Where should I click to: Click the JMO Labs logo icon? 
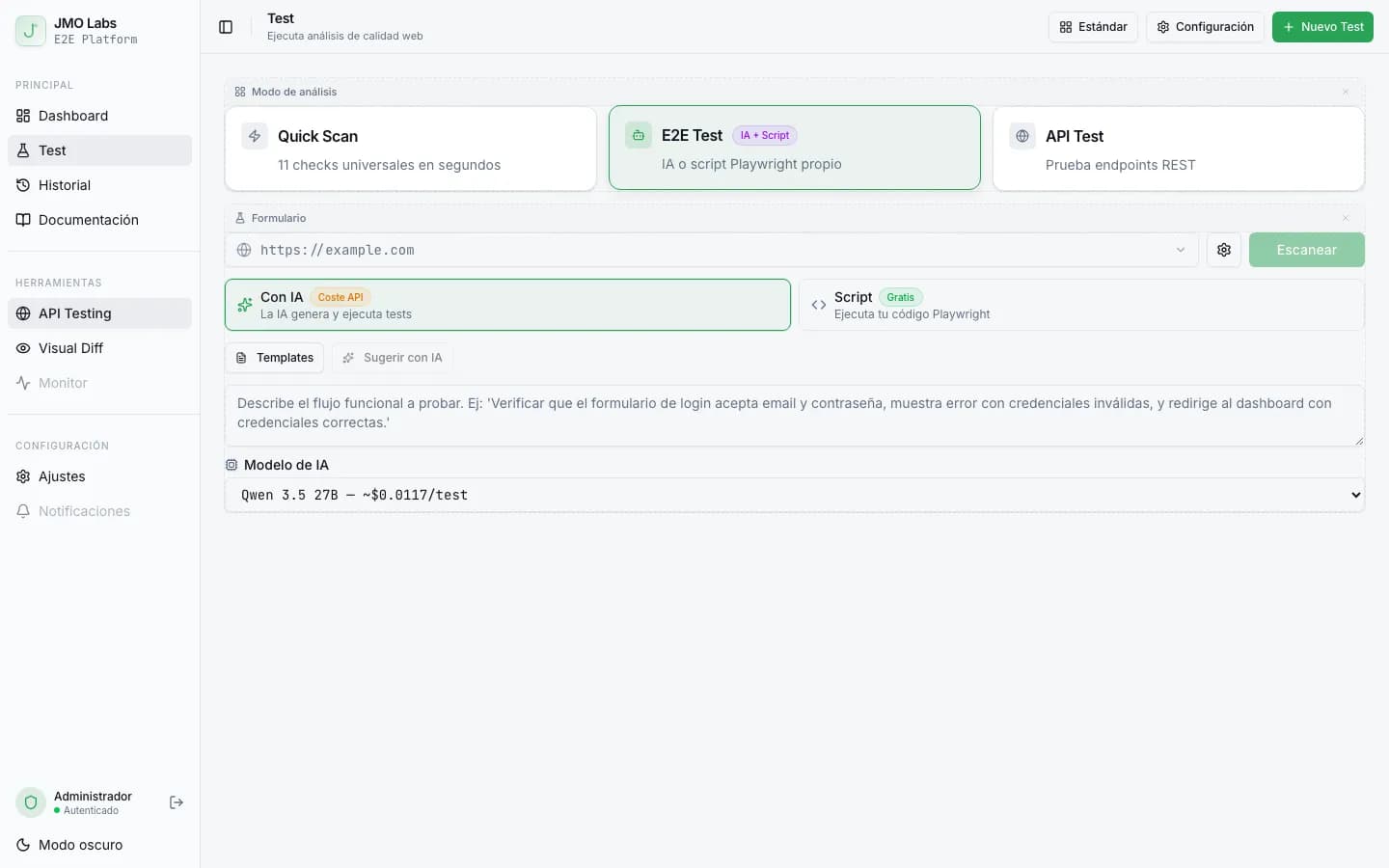(30, 31)
